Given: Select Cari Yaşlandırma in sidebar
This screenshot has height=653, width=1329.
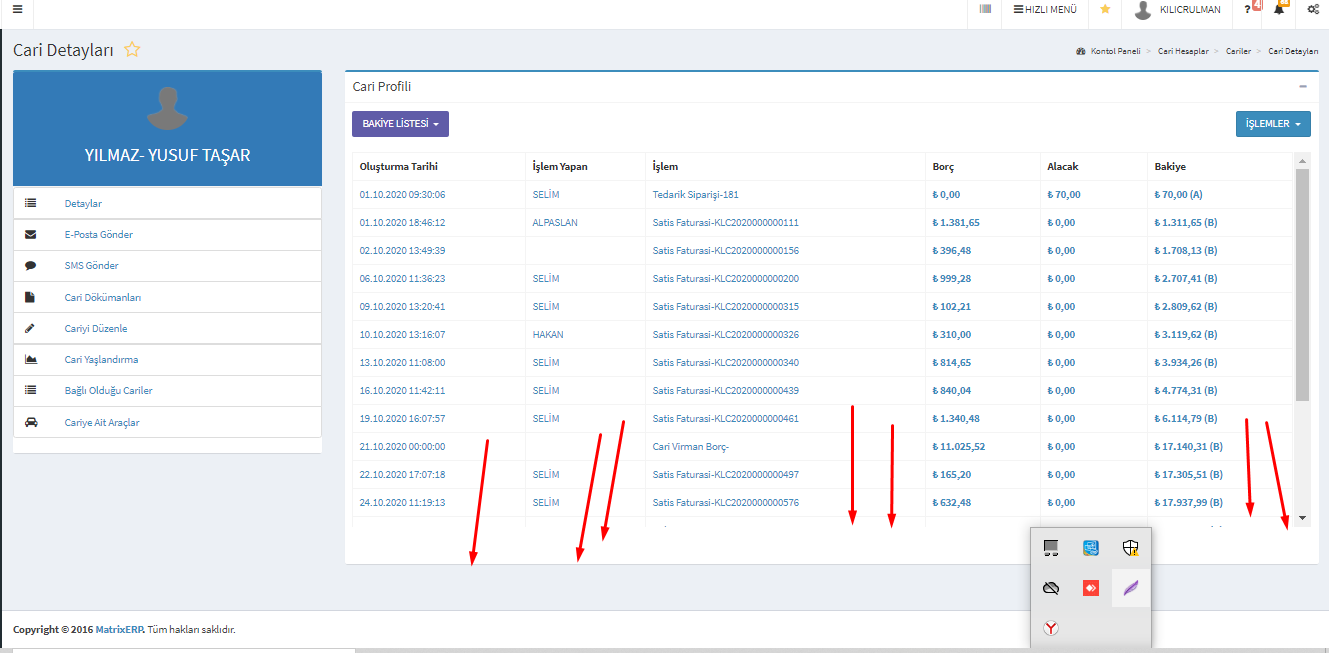Looking at the screenshot, I should (101, 360).
